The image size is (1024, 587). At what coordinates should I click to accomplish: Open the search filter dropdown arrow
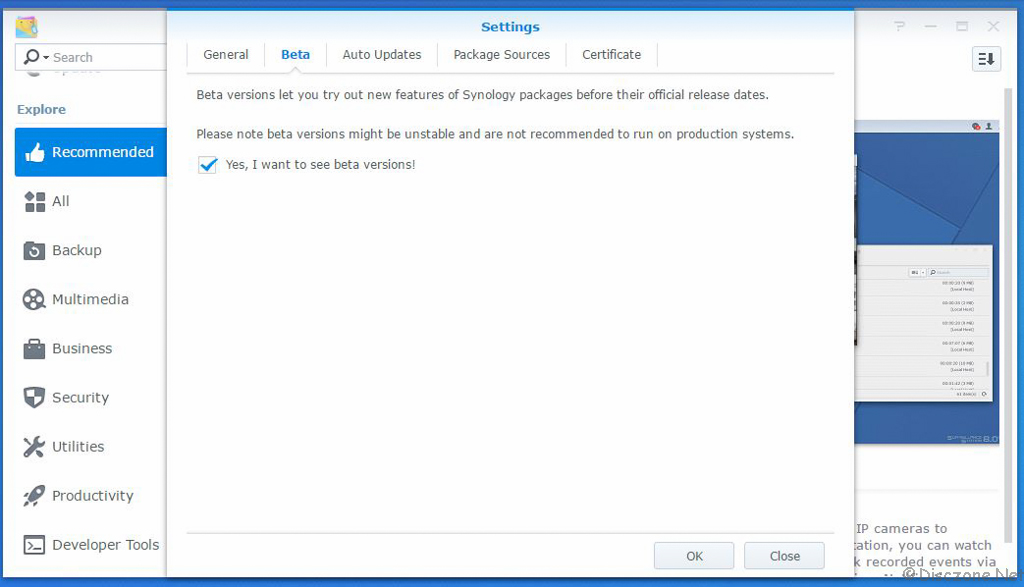46,58
